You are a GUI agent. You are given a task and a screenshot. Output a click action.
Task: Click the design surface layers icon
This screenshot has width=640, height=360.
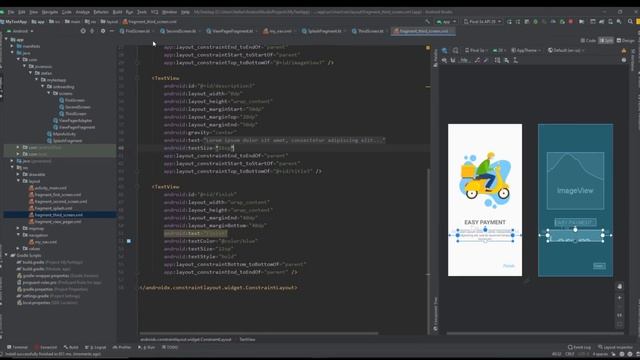point(444,51)
